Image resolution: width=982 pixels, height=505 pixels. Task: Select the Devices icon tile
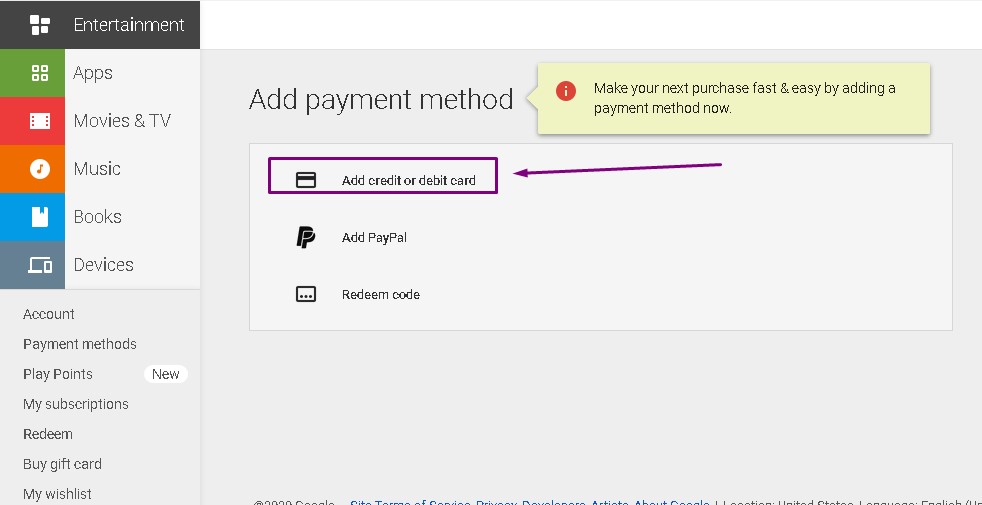coord(33,265)
